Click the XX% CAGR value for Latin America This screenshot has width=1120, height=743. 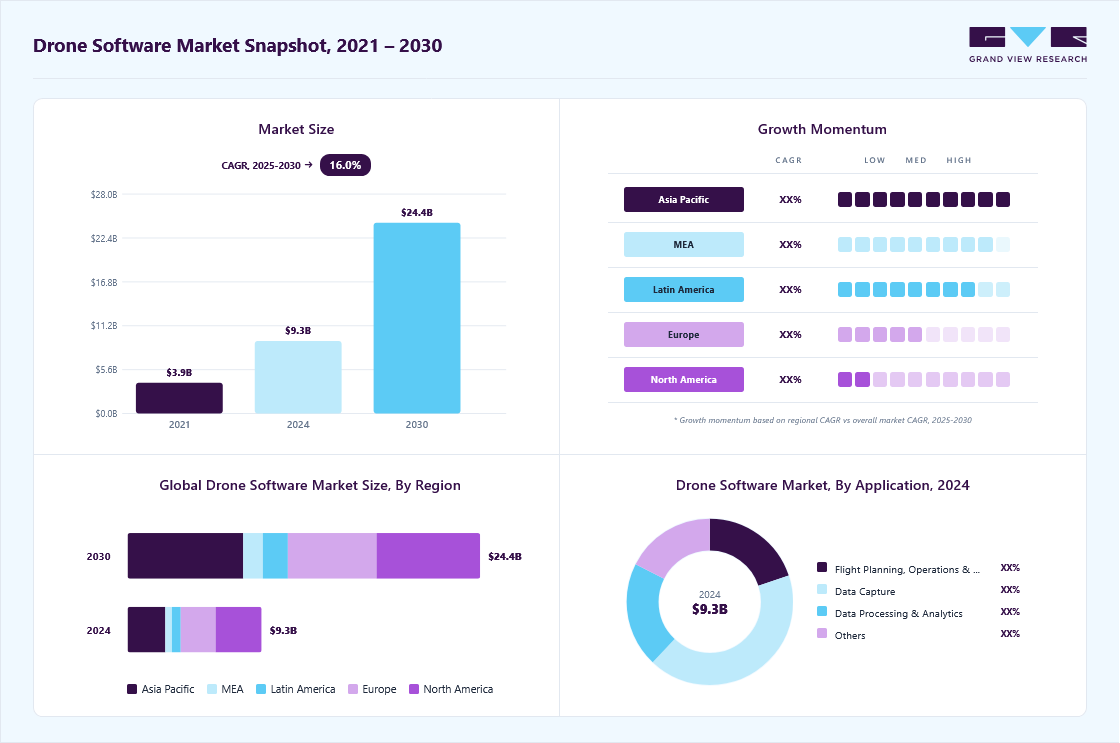790,289
